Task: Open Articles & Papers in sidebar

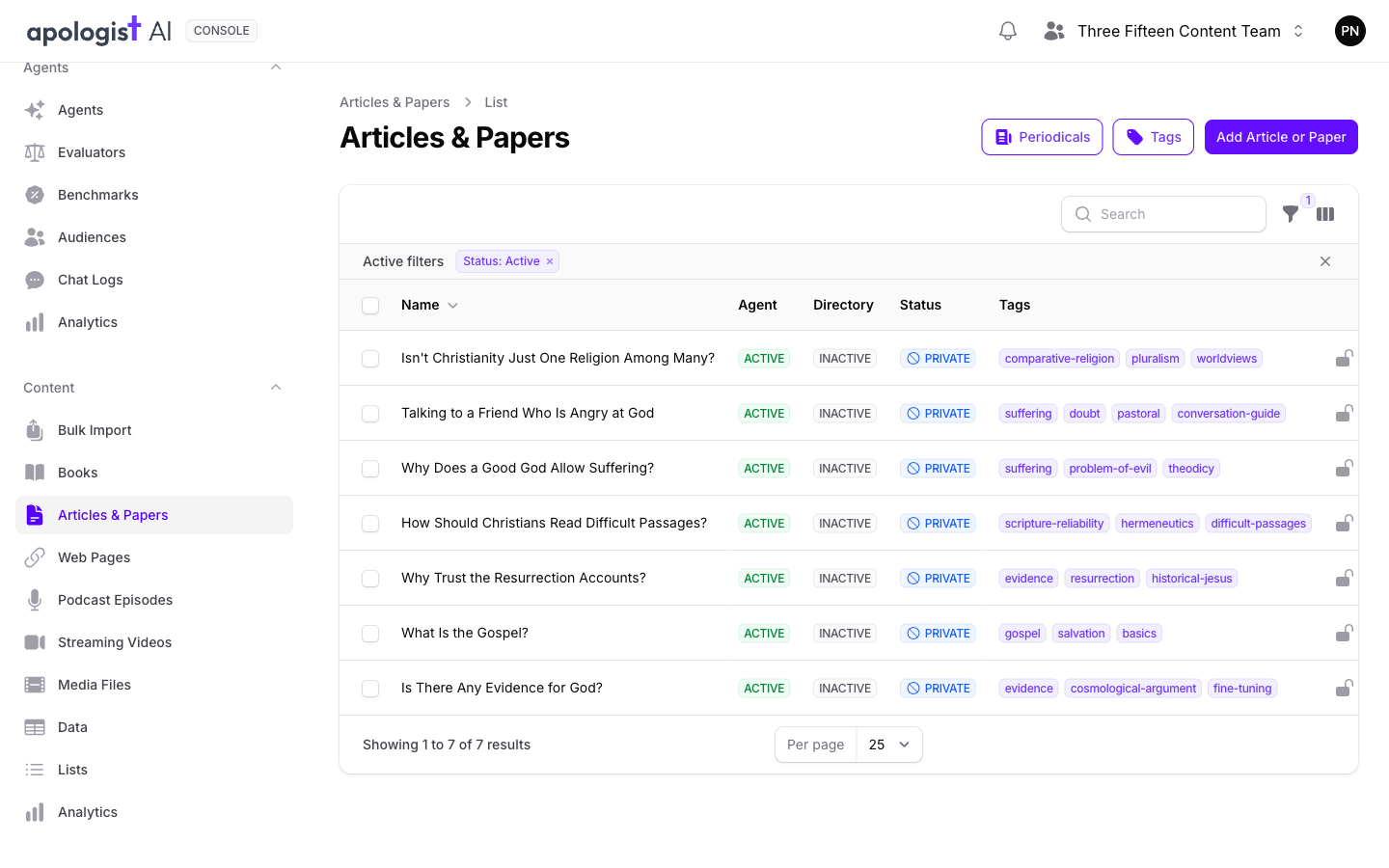Action: pyautogui.click(x=154, y=515)
